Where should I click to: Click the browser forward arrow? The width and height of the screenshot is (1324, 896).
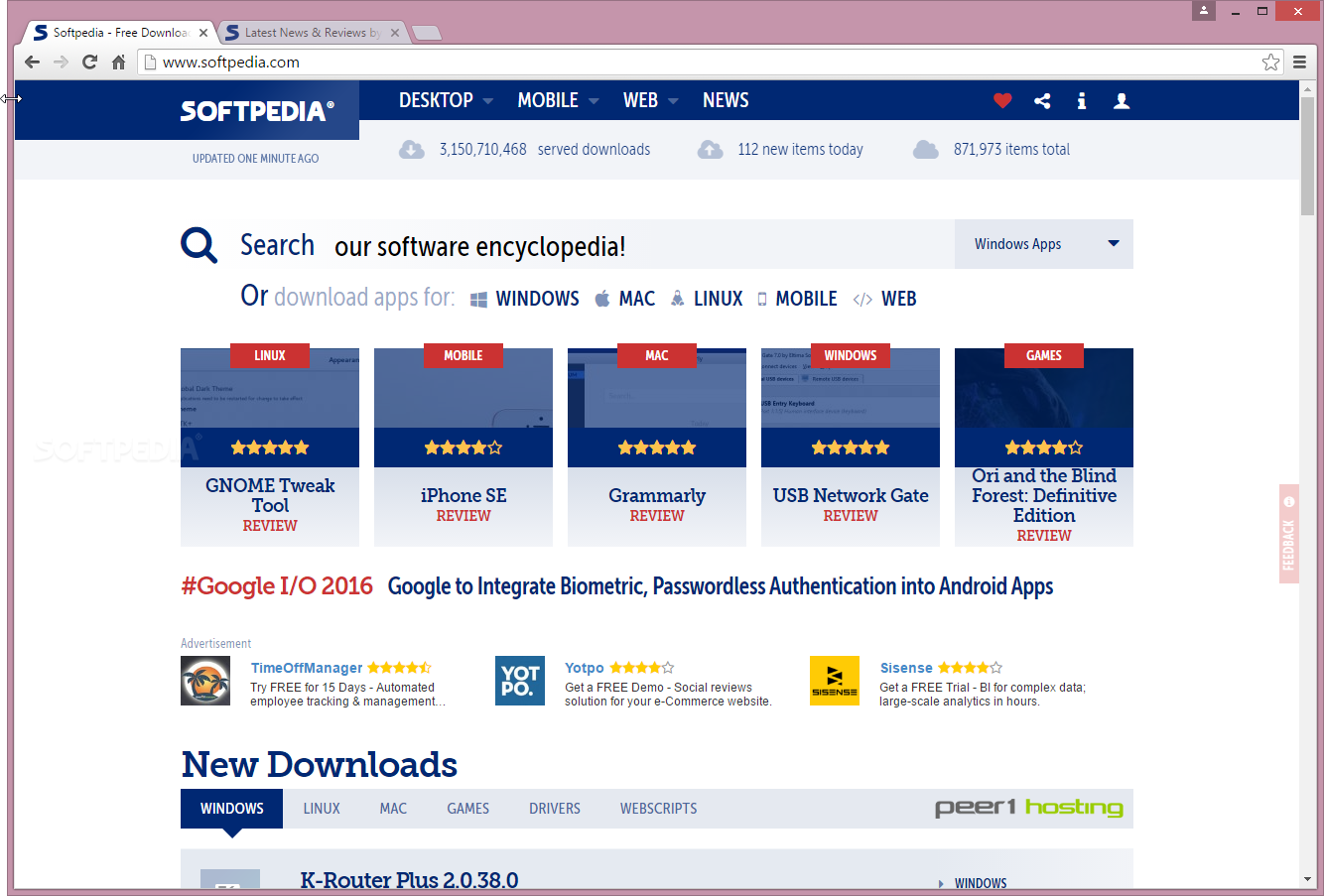(x=61, y=62)
